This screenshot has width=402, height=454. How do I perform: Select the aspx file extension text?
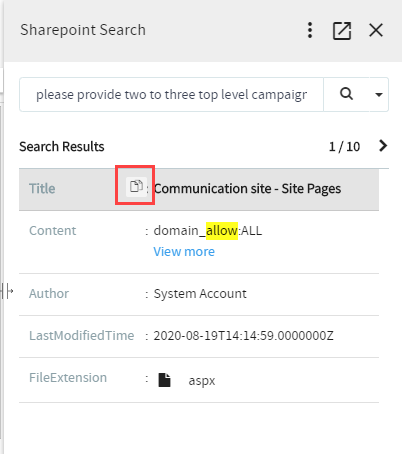pyautogui.click(x=202, y=381)
